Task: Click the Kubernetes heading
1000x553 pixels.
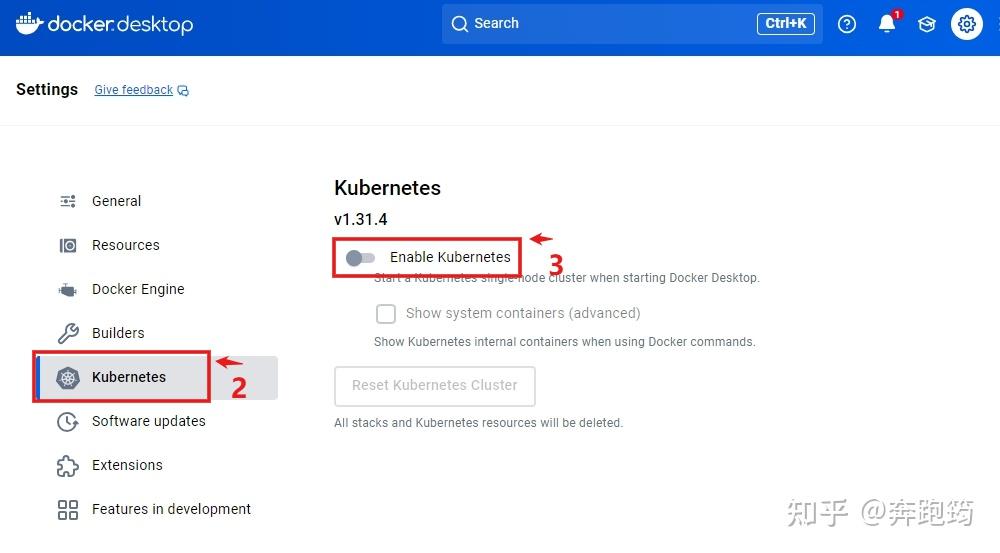Action: click(x=387, y=188)
